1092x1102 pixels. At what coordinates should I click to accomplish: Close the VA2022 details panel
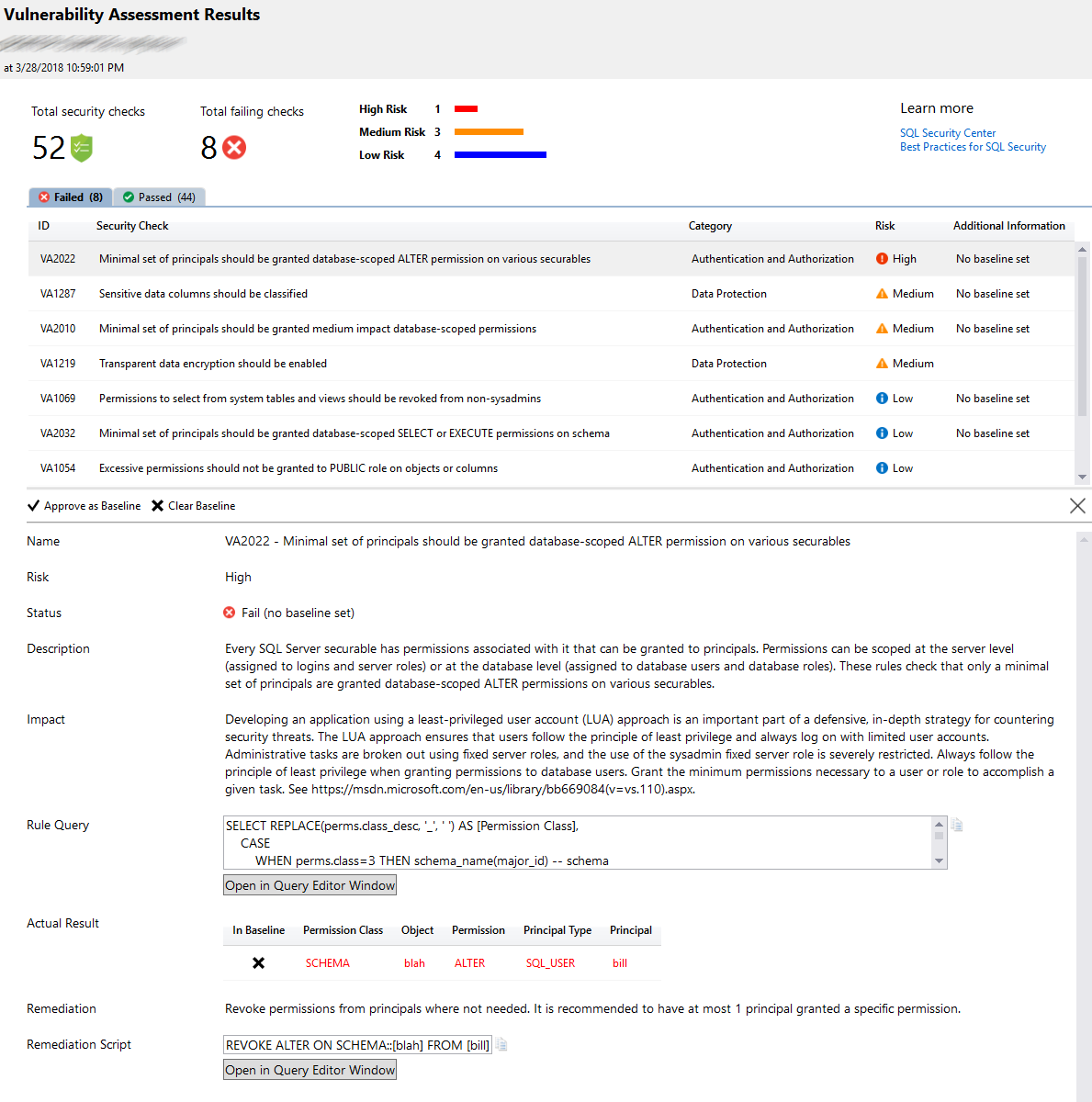point(1077,505)
